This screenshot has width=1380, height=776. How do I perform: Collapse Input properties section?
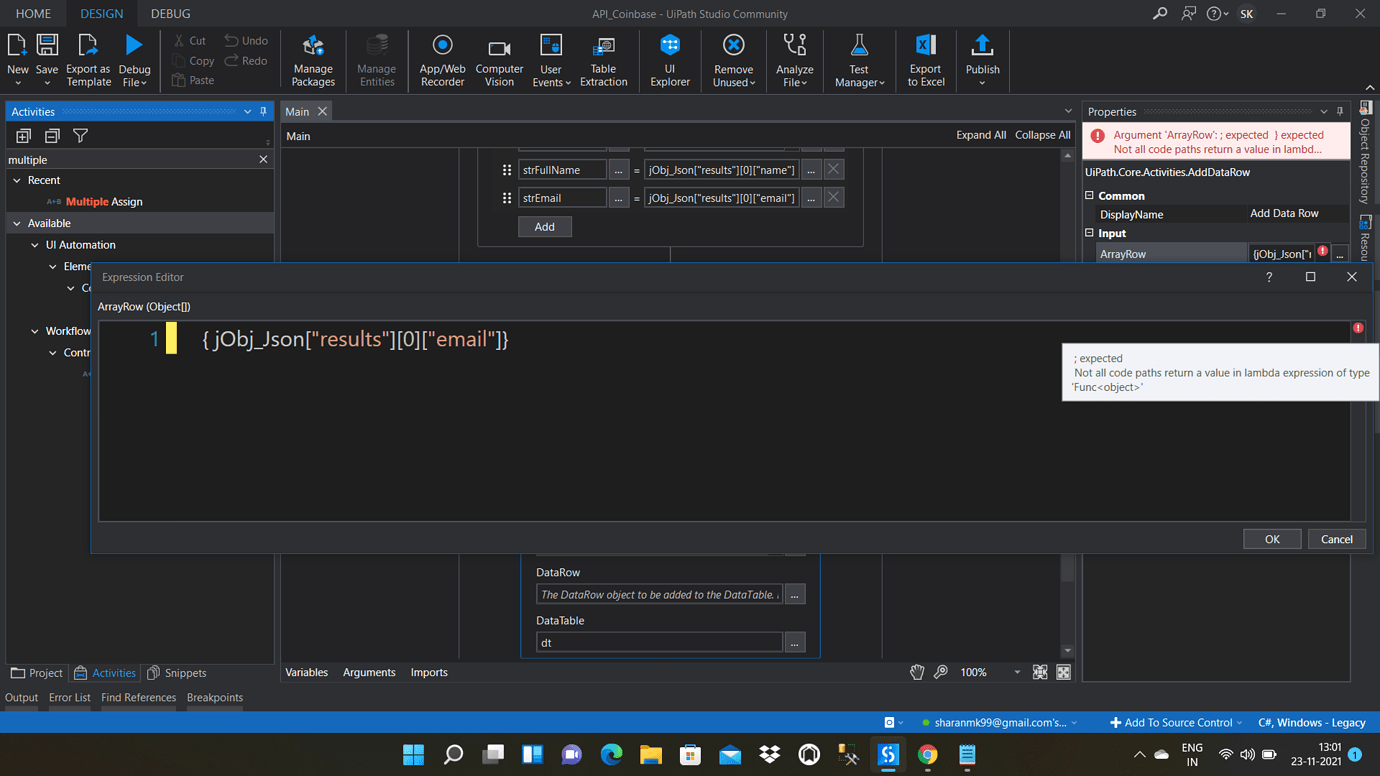click(1090, 233)
